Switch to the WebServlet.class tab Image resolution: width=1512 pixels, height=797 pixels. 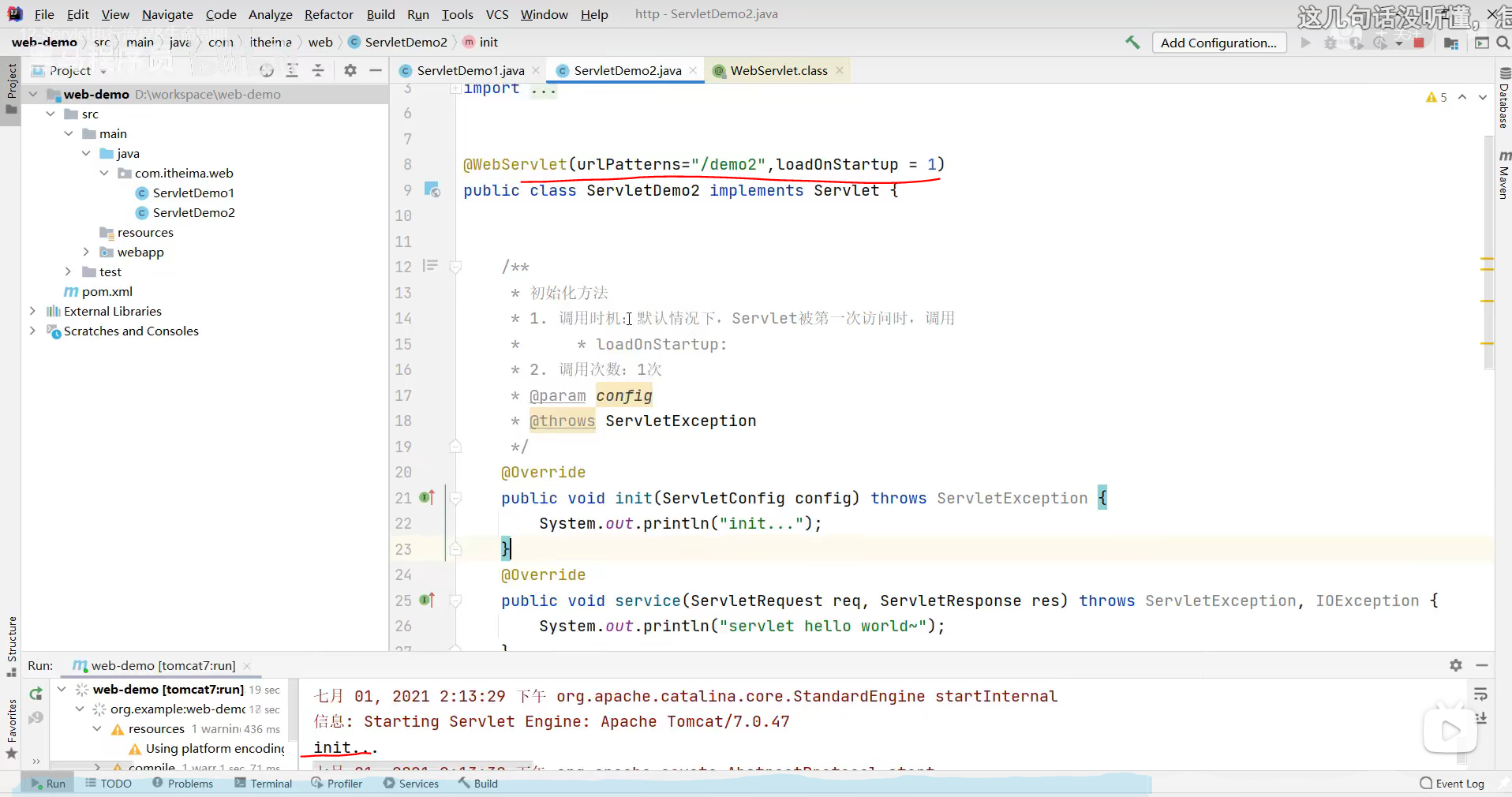tap(778, 71)
